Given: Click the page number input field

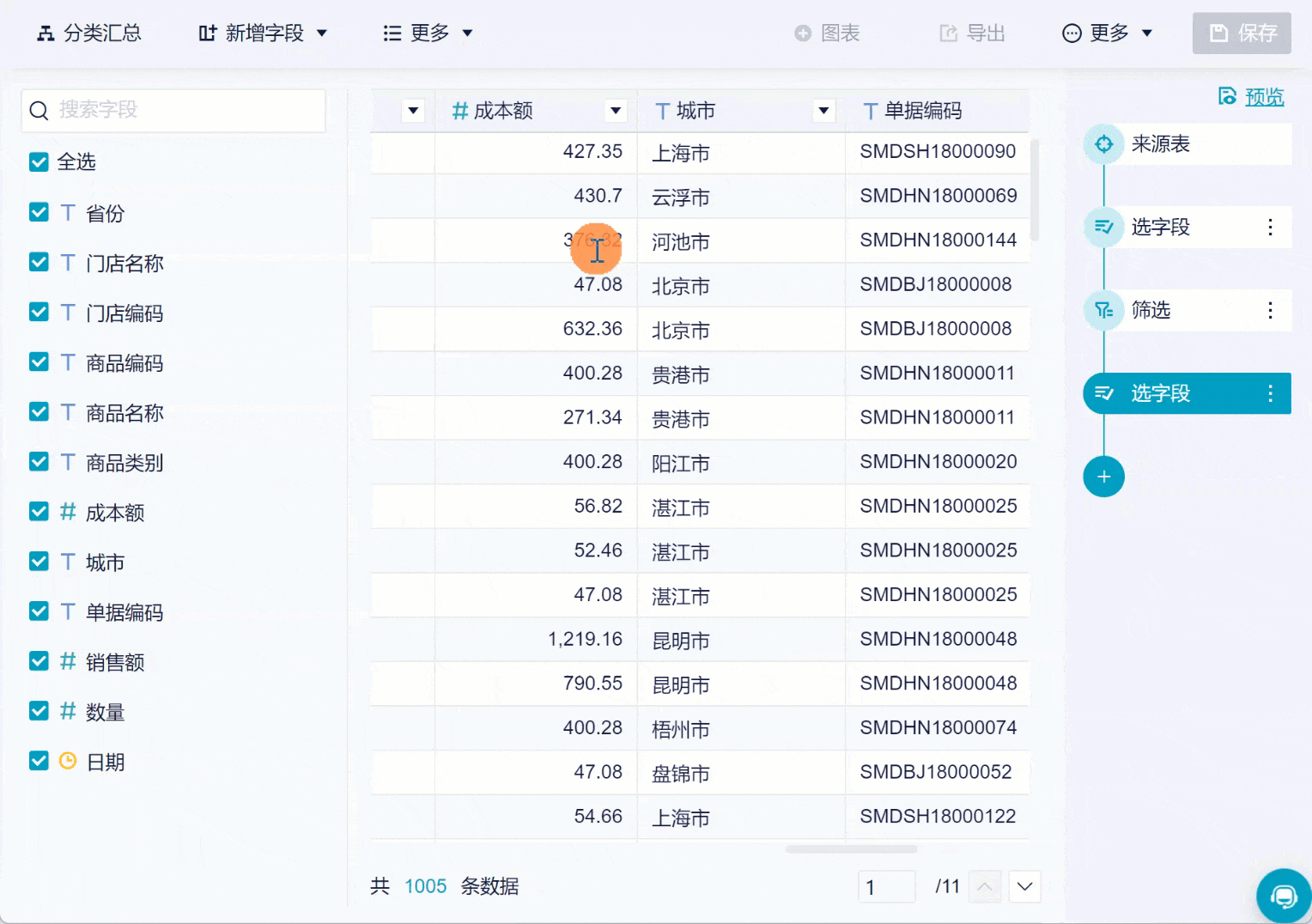Looking at the screenshot, I should coord(887,886).
